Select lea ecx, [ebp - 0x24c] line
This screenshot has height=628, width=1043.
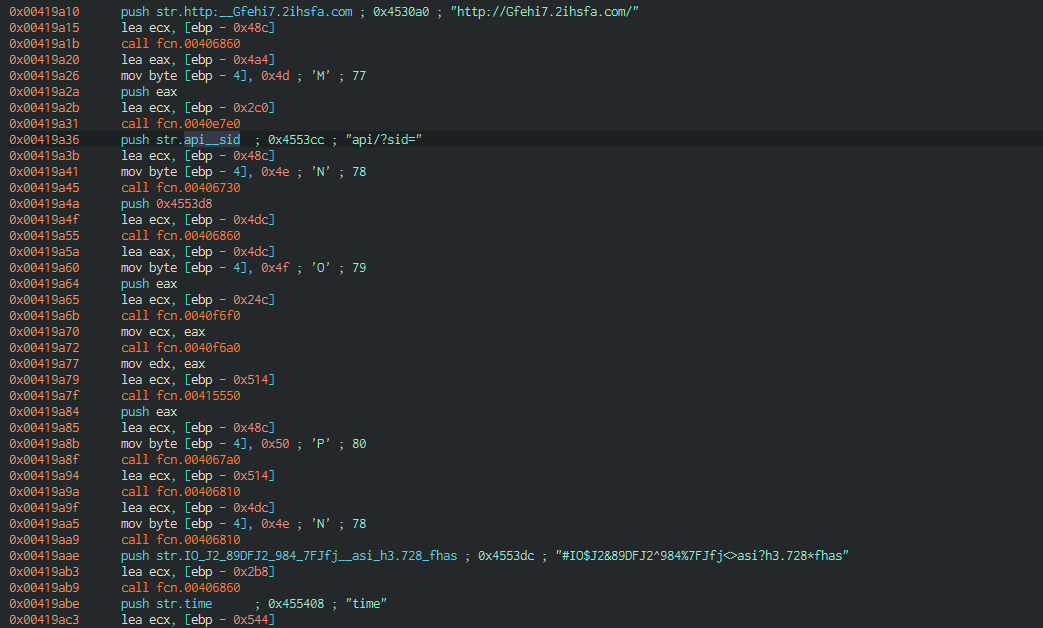(x=198, y=299)
